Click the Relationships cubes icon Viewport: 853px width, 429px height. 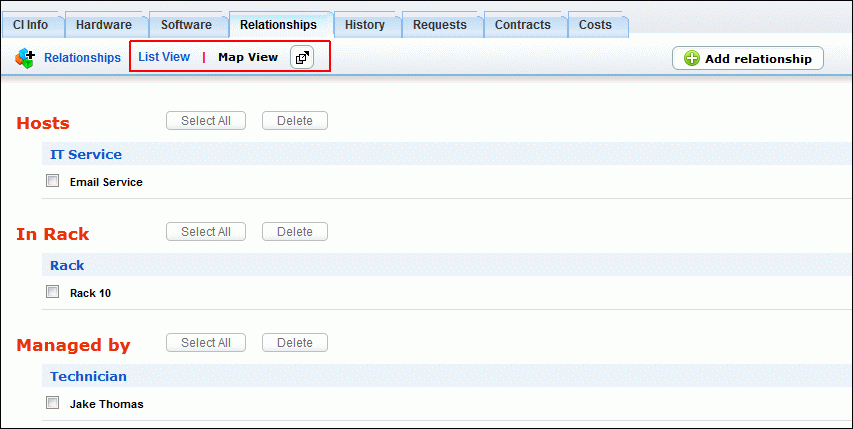24,58
